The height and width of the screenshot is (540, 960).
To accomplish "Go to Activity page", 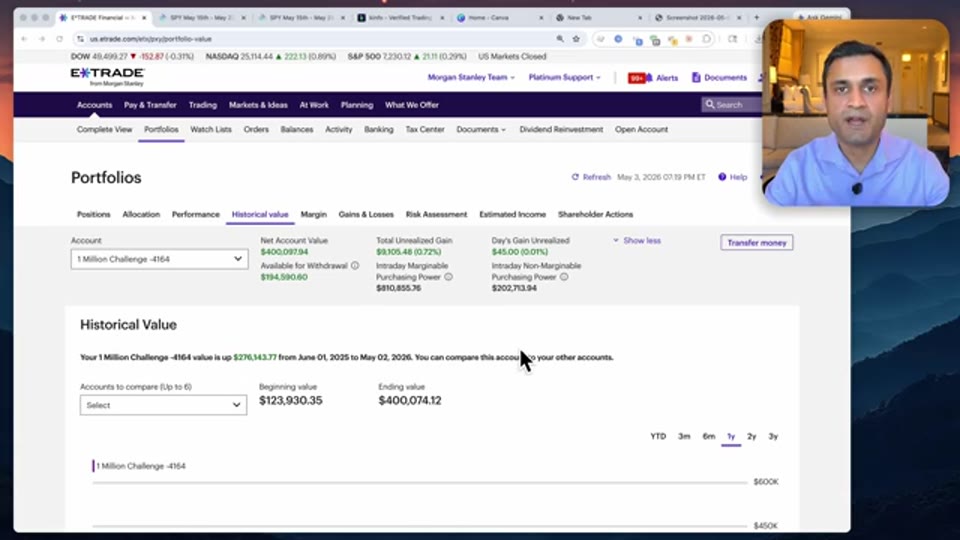I will point(339,130).
